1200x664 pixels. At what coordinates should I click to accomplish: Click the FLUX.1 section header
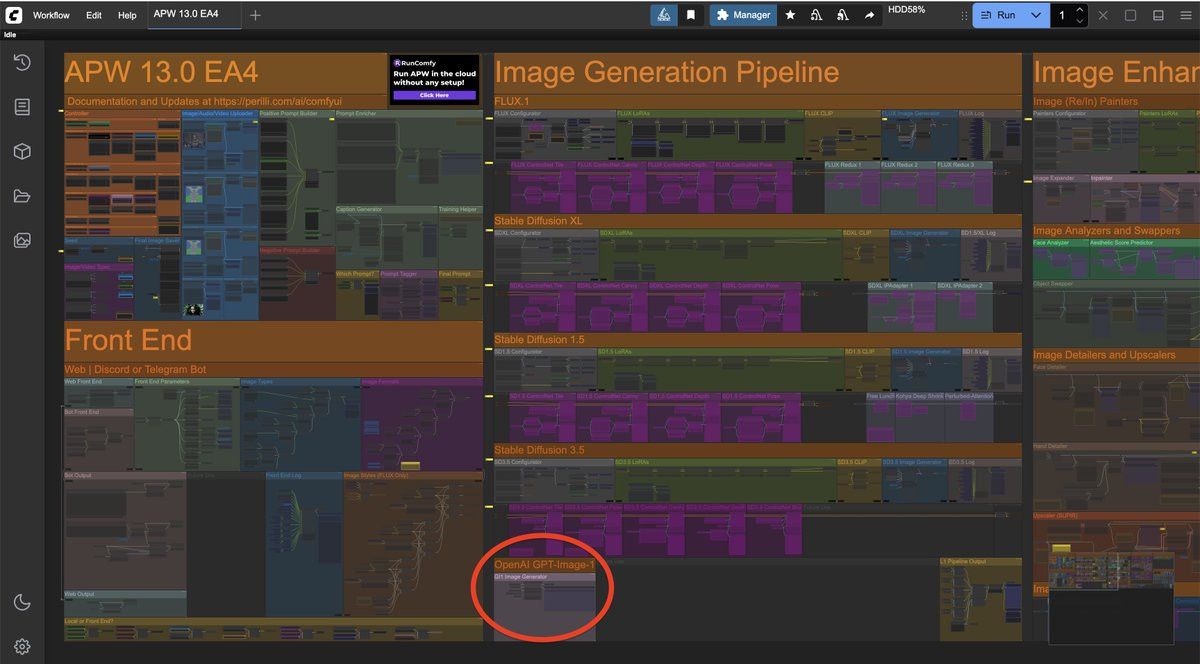511,102
